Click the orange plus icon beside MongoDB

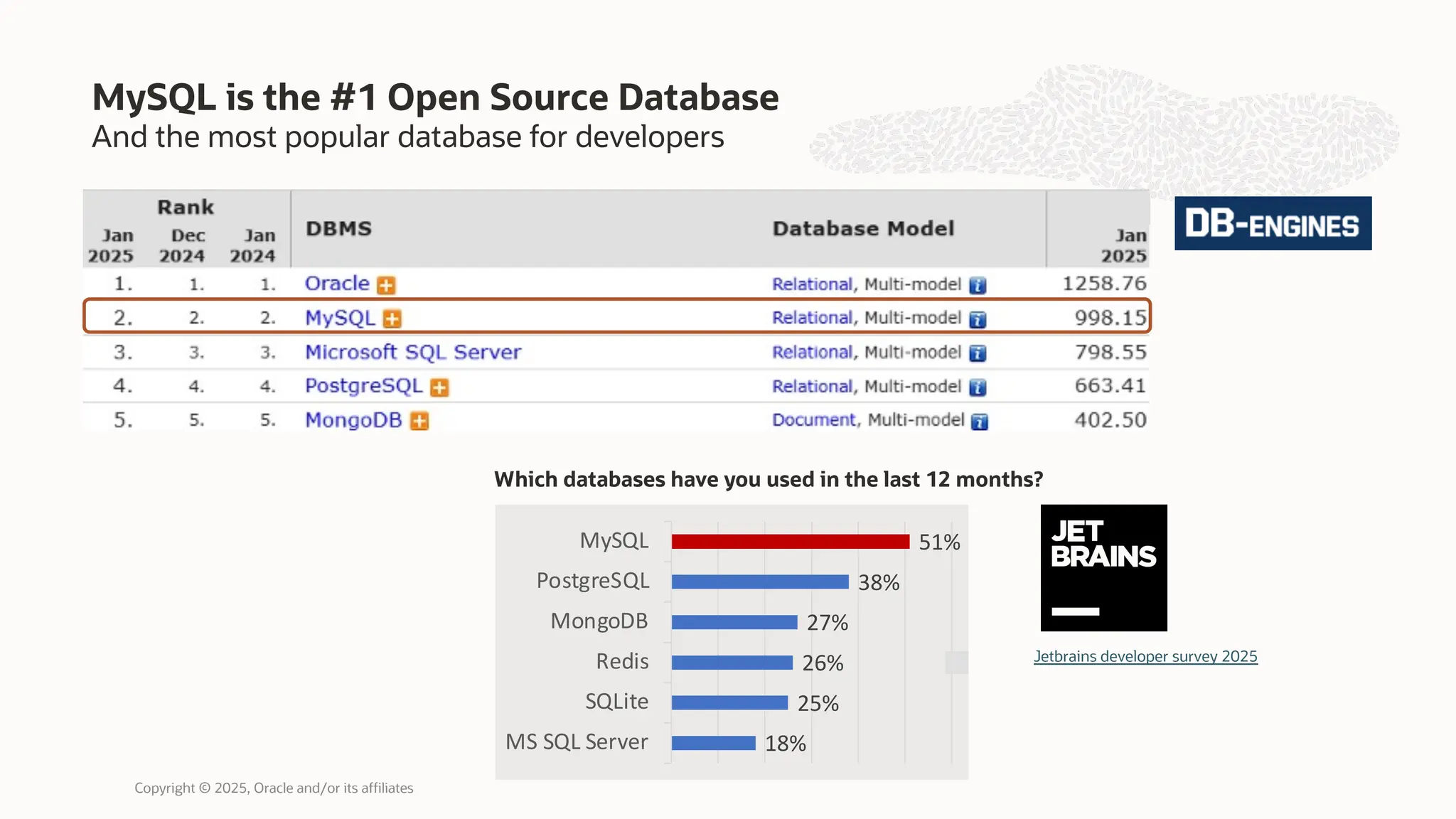point(419,421)
